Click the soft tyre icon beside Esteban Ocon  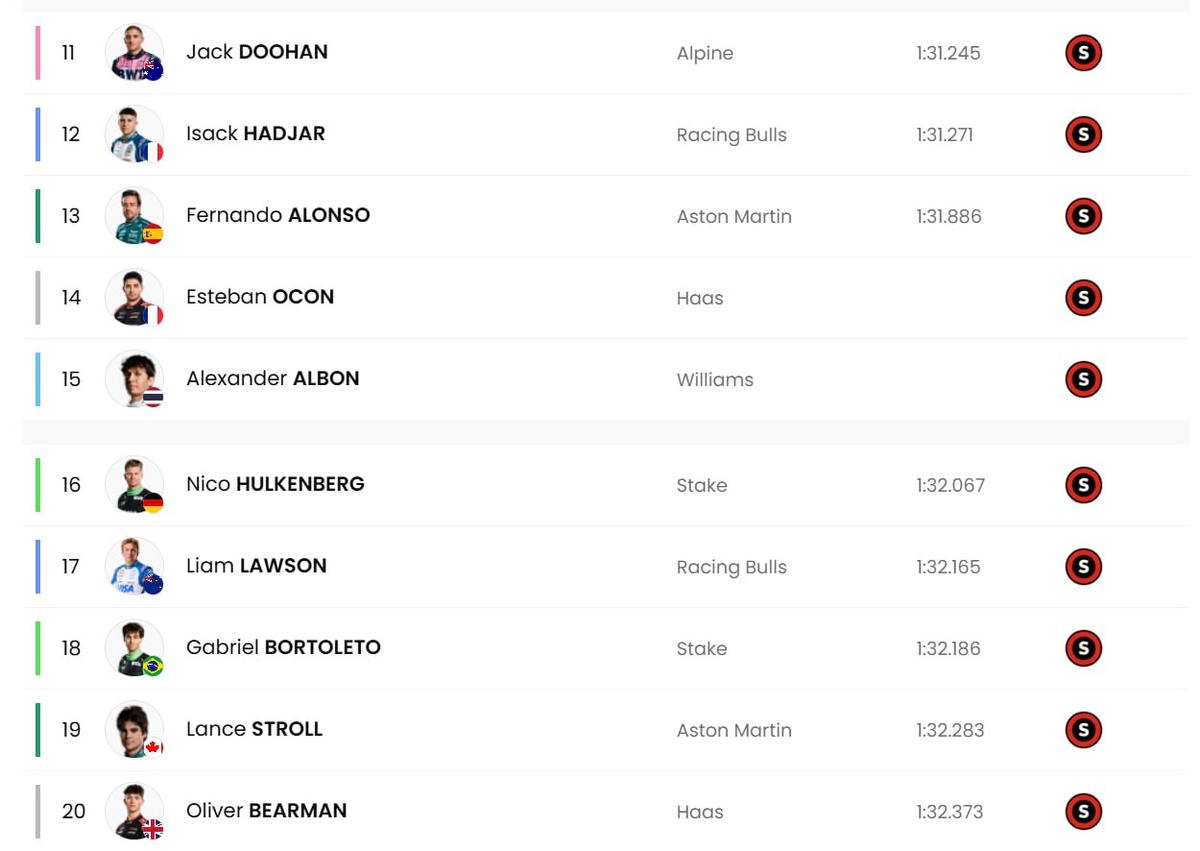click(1083, 298)
